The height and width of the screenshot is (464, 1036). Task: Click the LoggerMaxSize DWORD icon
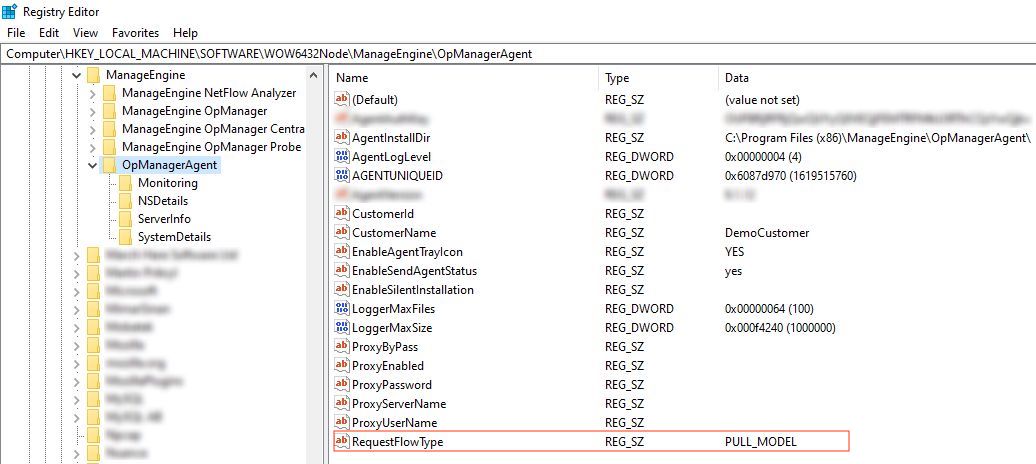(x=342, y=328)
